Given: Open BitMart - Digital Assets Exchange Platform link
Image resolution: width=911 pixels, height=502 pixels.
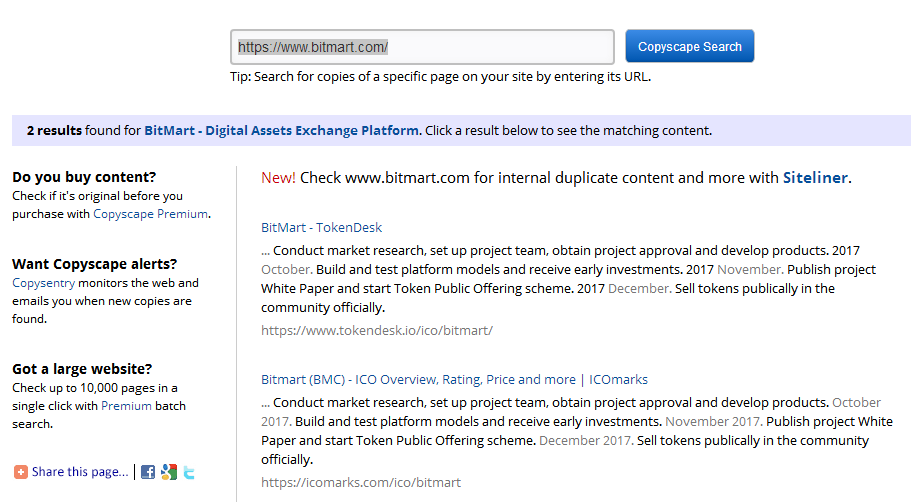Looking at the screenshot, I should click(x=281, y=130).
